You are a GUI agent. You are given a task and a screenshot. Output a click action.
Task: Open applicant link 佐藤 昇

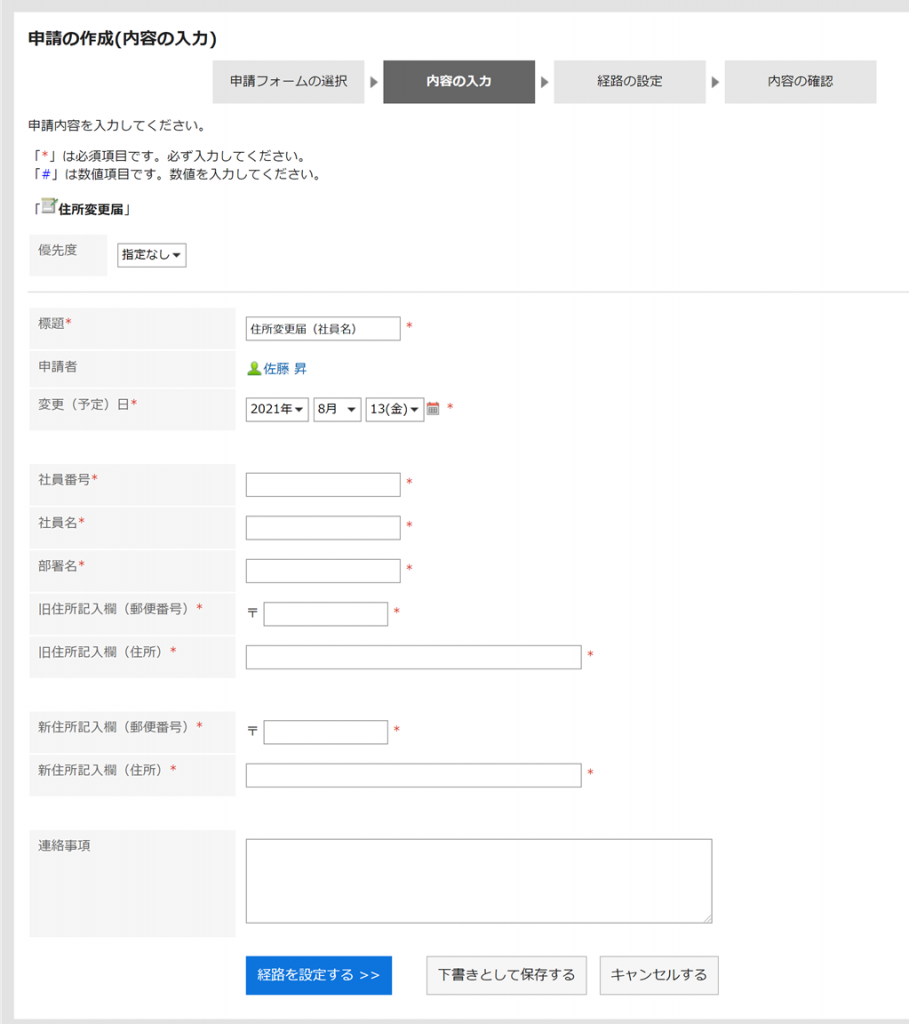(285, 369)
